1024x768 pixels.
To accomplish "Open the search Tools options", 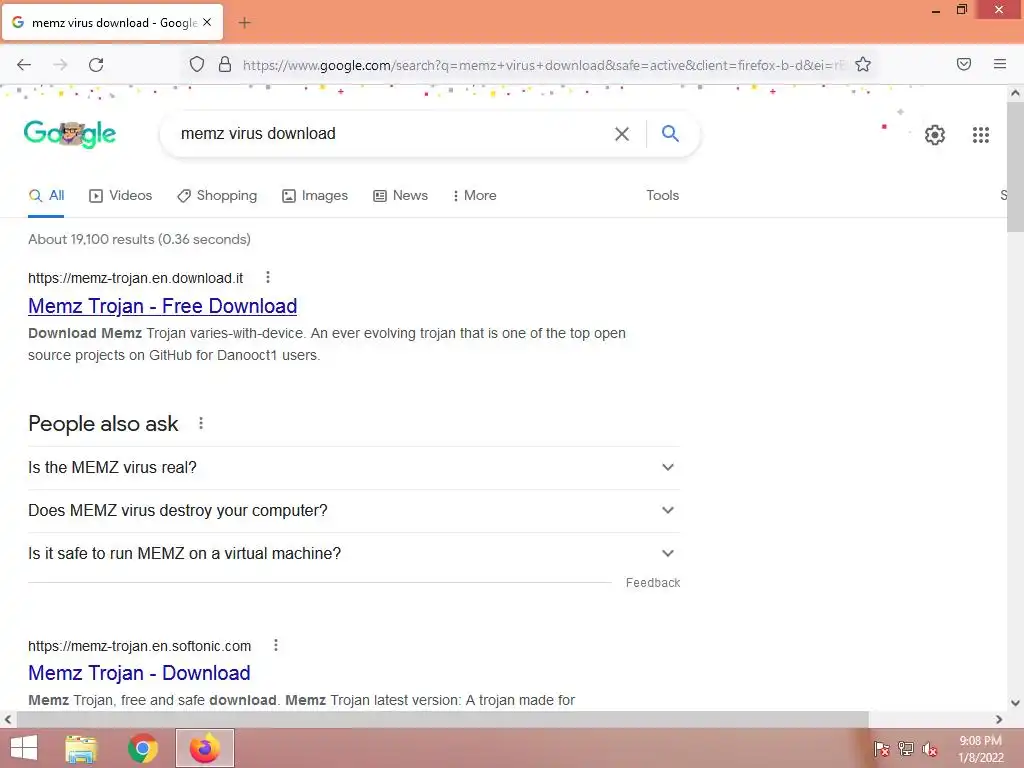I will click(662, 195).
